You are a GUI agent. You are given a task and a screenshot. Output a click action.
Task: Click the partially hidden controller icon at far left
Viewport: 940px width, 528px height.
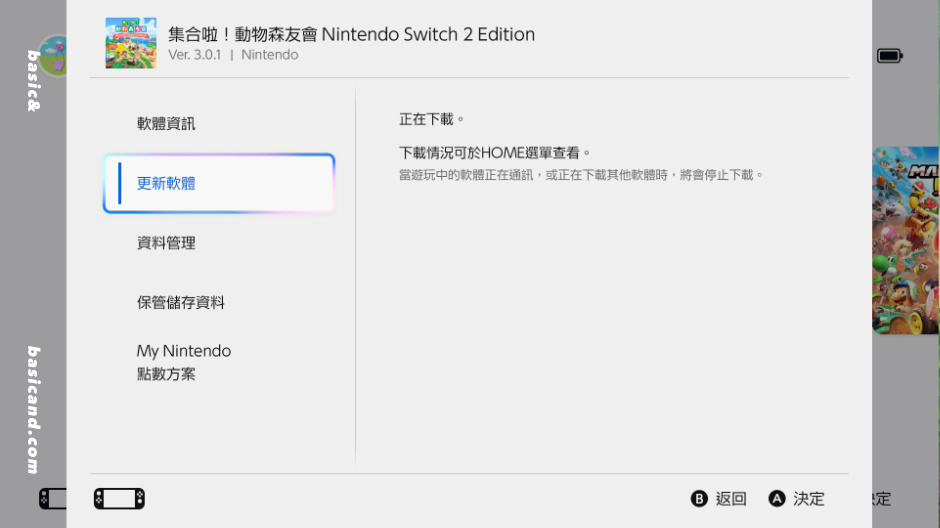tap(52, 498)
